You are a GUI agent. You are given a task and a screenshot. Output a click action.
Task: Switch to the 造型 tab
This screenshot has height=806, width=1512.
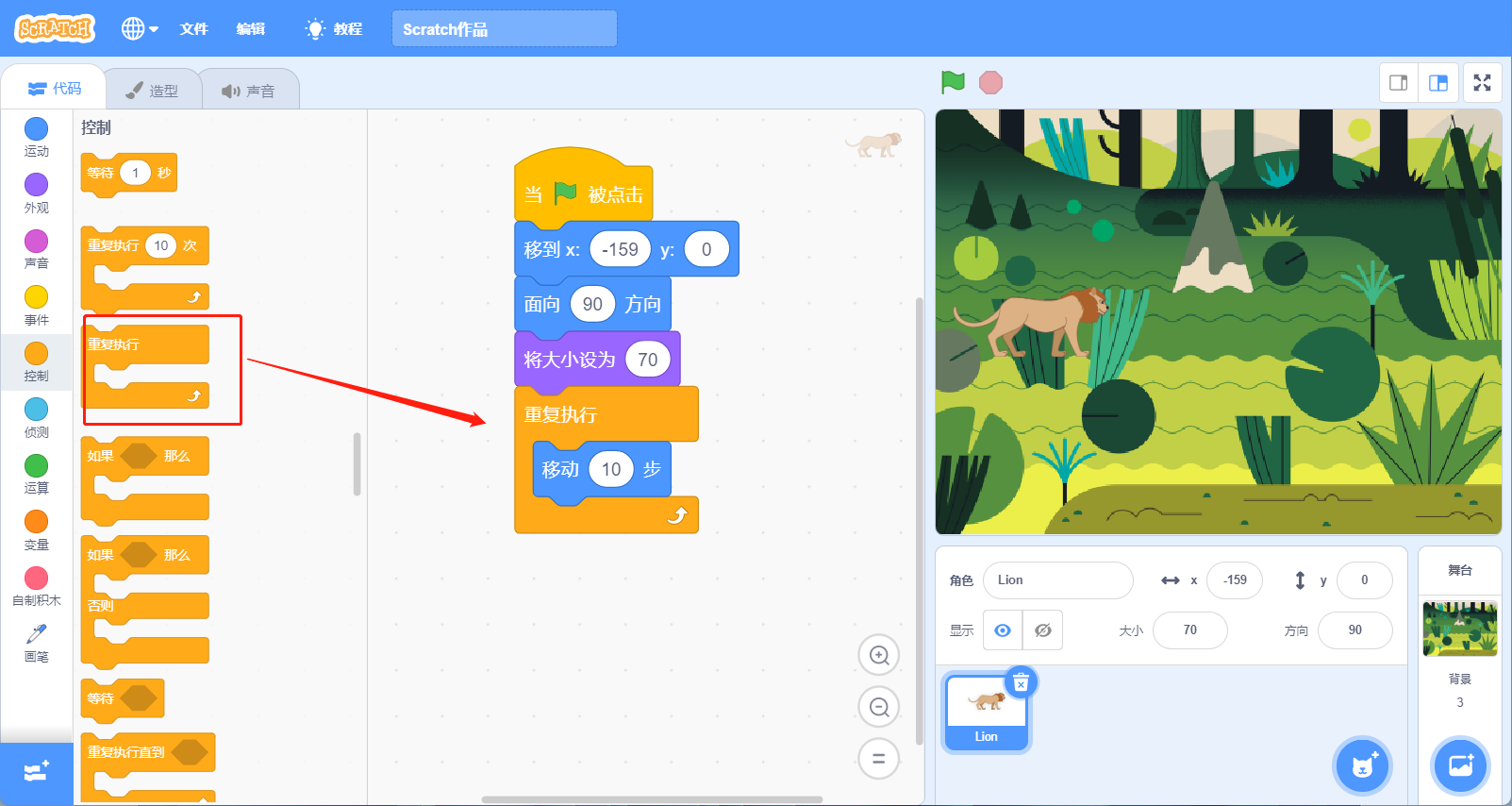click(153, 91)
